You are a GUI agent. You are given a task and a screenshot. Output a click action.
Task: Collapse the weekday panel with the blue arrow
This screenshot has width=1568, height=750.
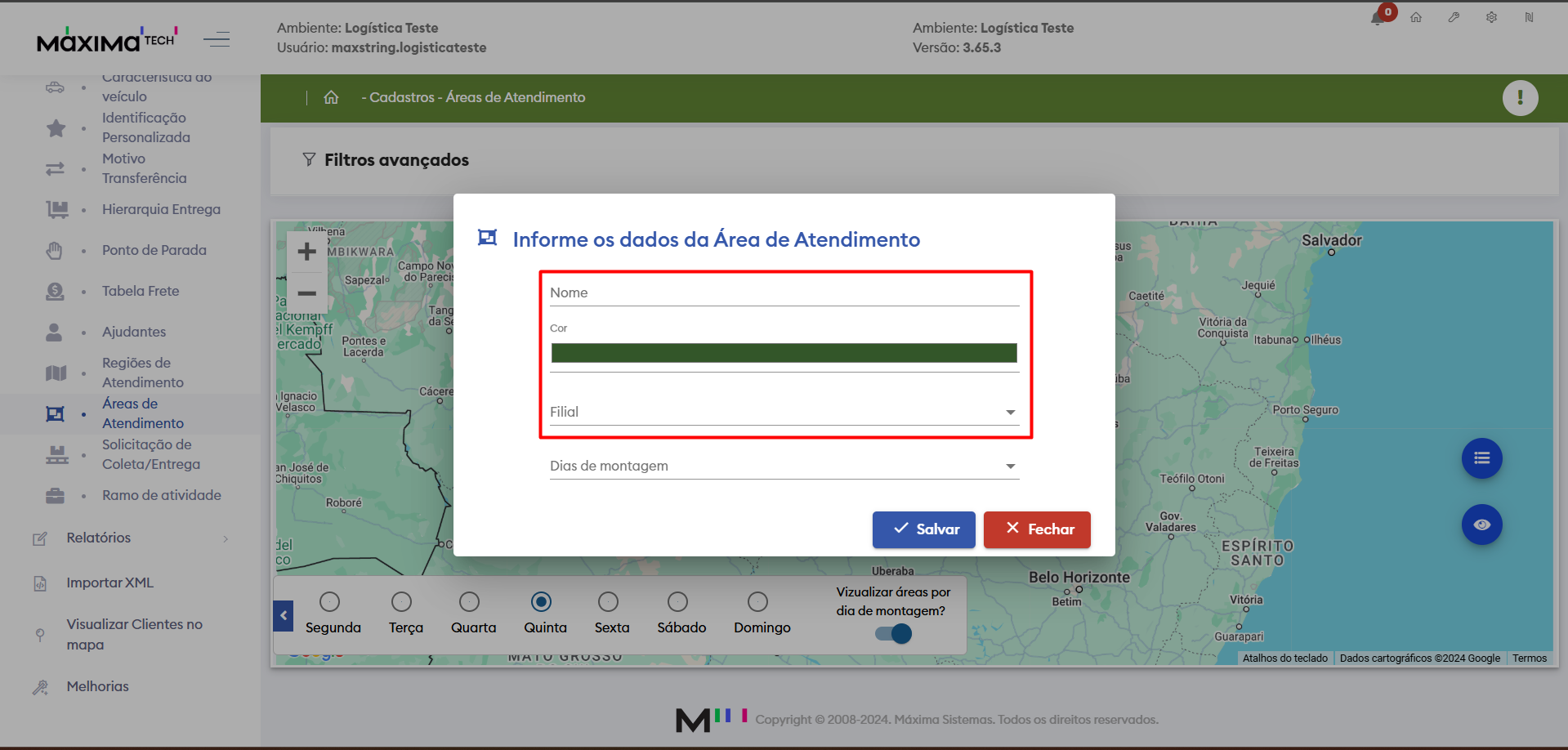tap(283, 616)
